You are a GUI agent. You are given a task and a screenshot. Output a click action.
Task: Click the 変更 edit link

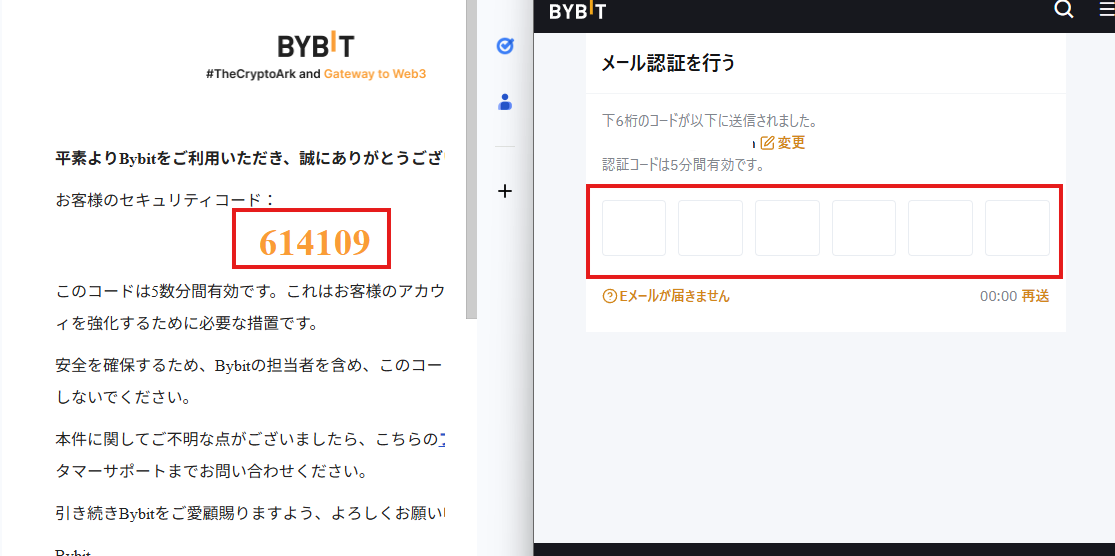[x=783, y=143]
